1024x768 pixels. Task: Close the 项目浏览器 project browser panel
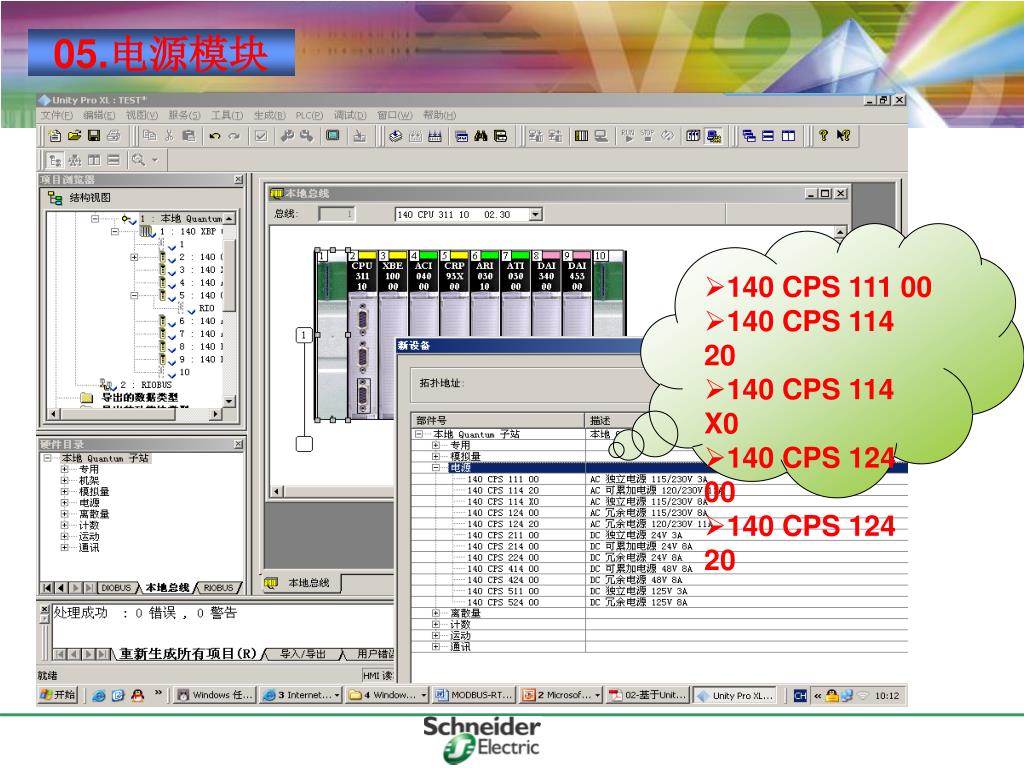[238, 180]
